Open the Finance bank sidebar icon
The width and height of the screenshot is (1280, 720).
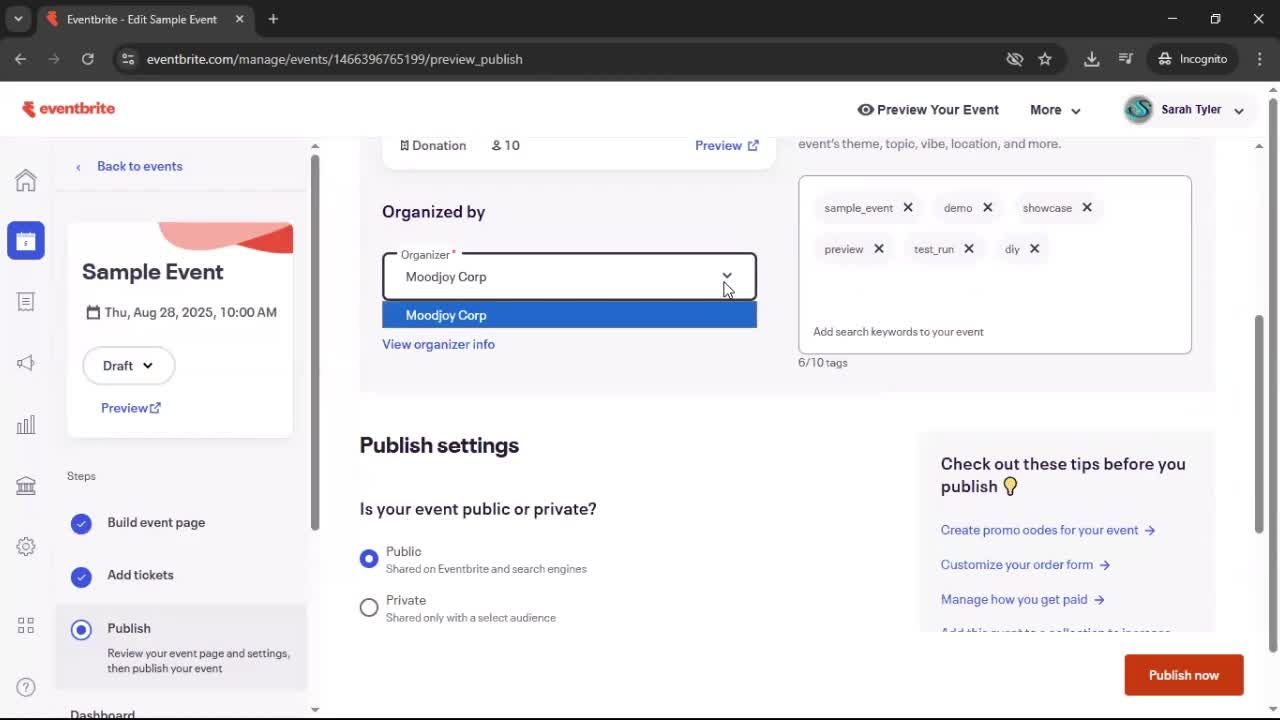(26, 486)
